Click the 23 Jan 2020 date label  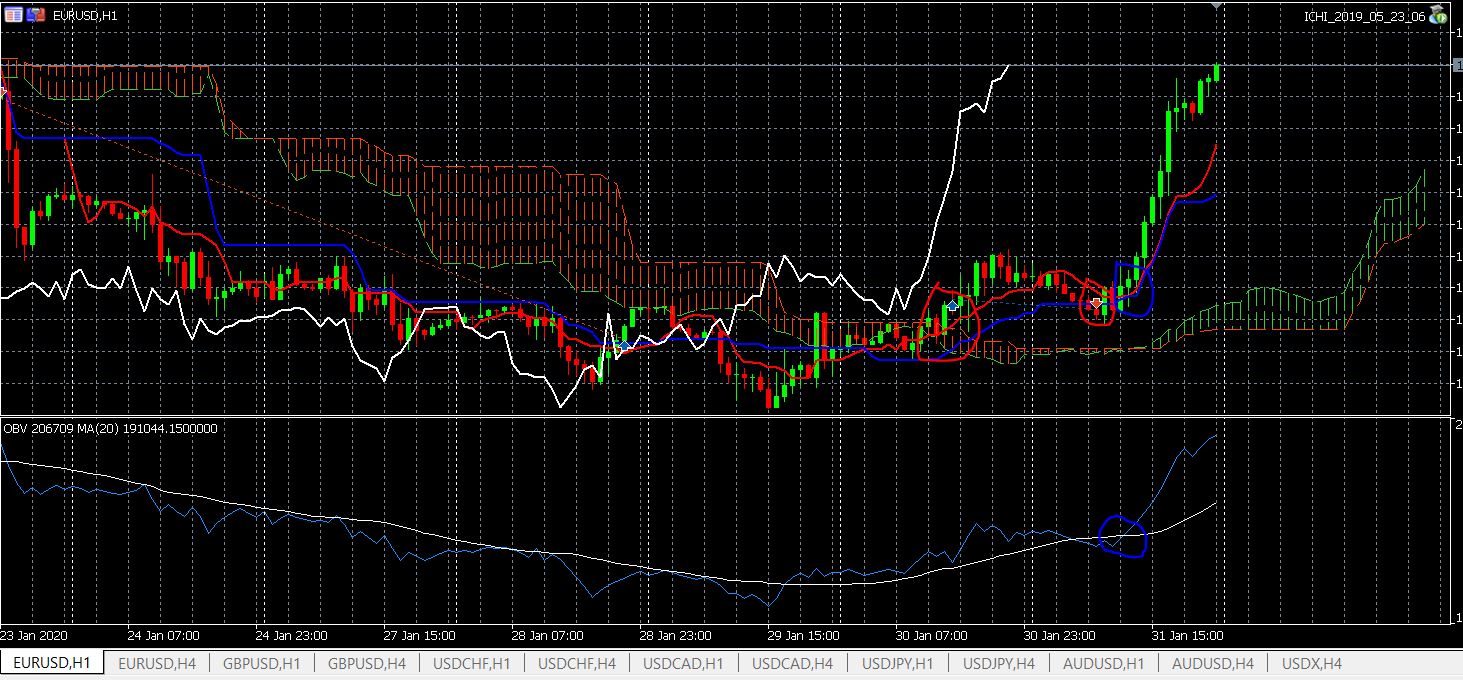pyautogui.click(x=32, y=635)
